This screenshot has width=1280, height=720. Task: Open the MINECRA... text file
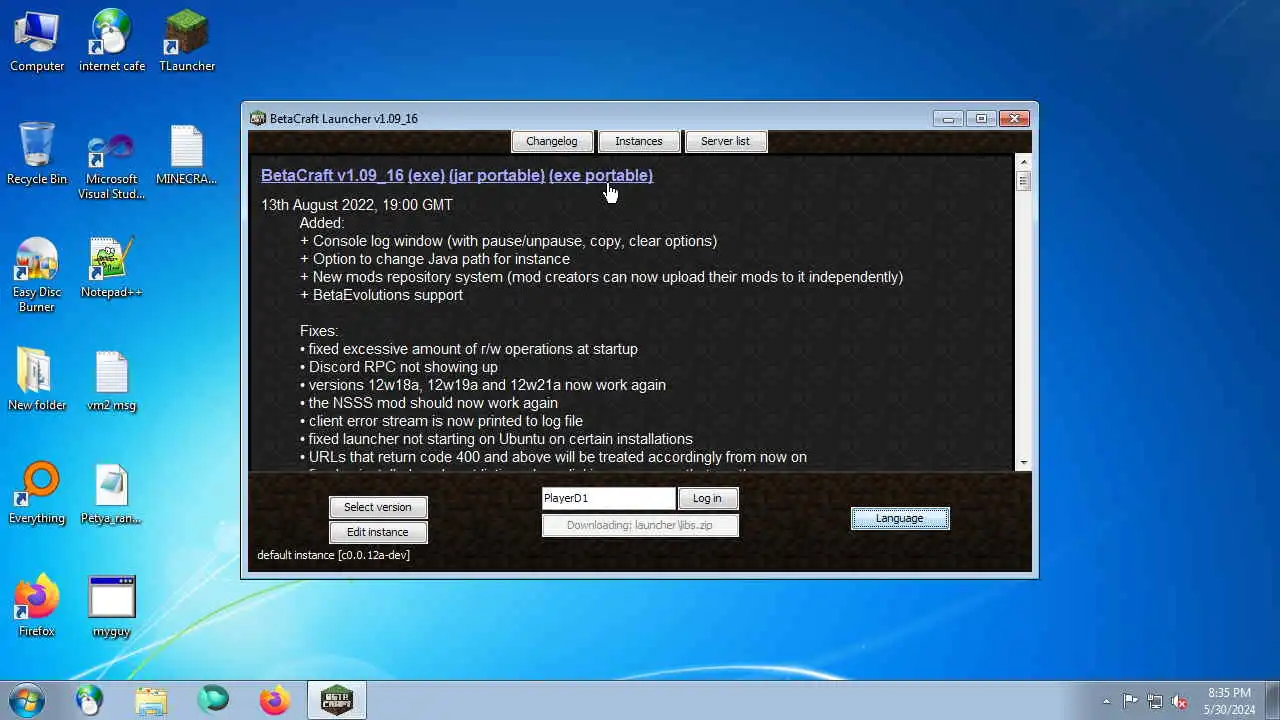tap(187, 155)
